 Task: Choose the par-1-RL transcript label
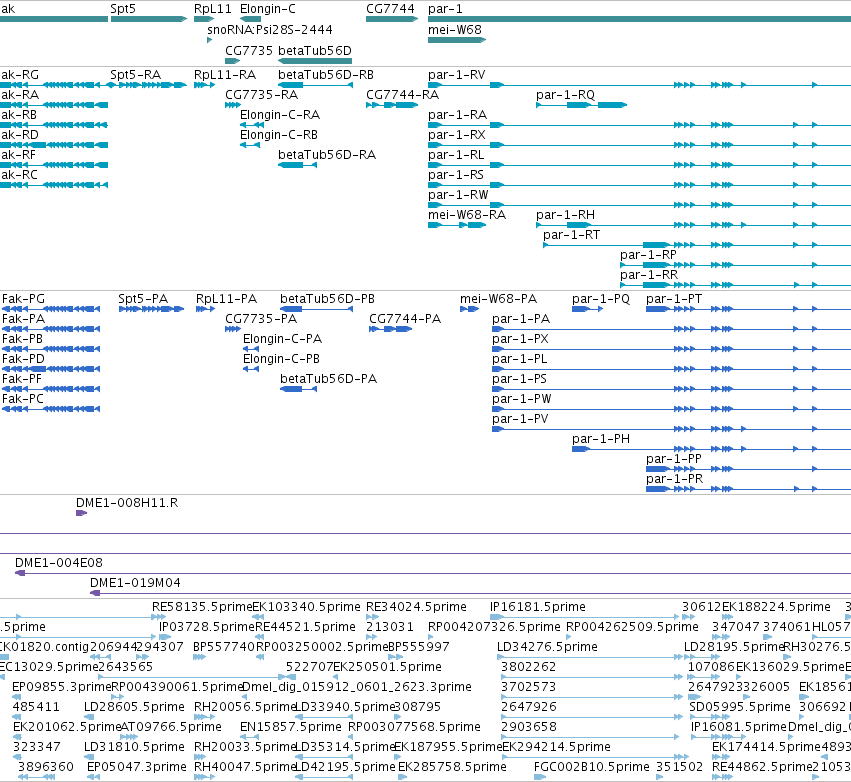point(456,155)
